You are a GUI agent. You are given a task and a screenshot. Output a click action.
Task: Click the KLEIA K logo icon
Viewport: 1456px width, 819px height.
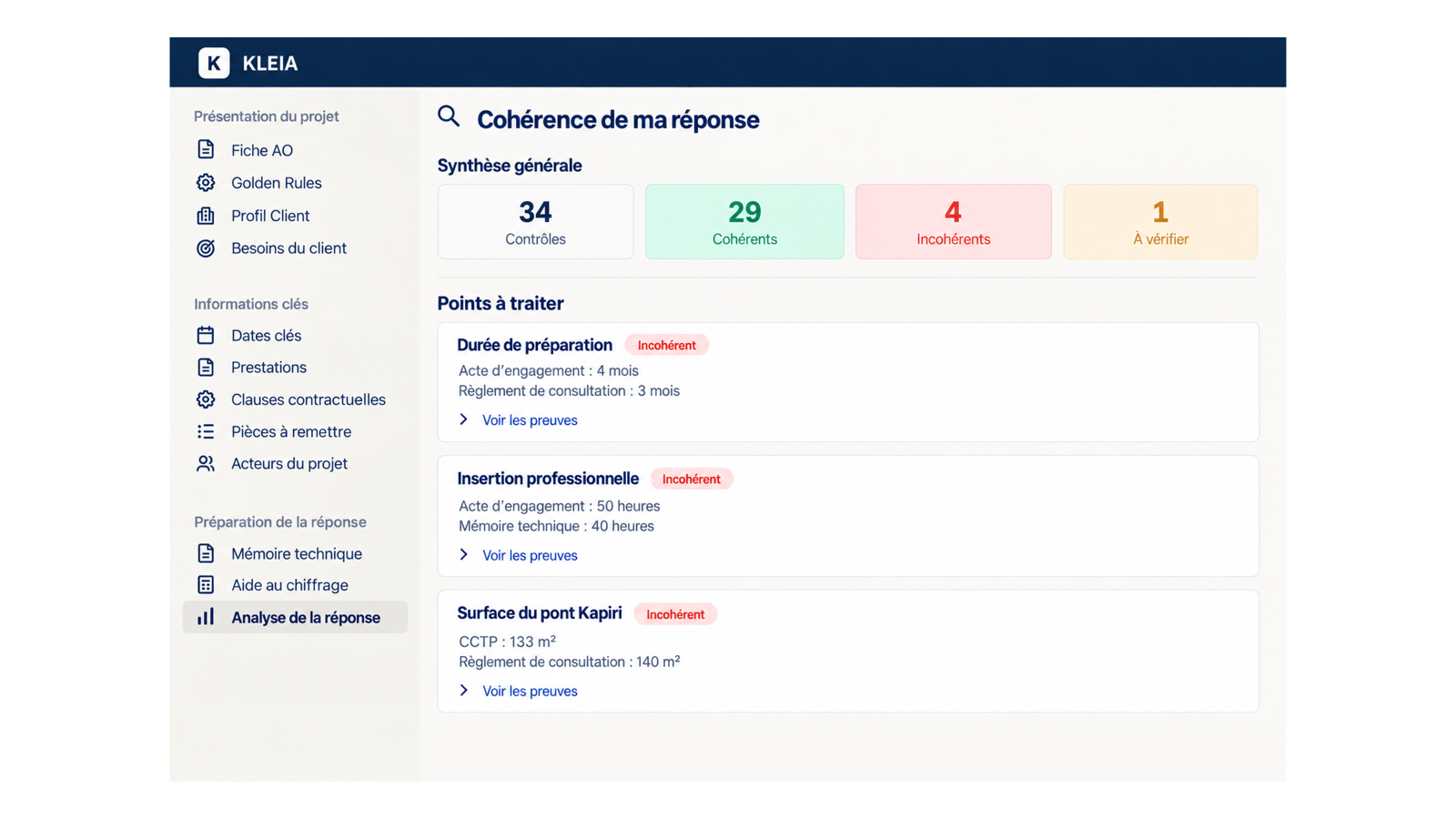[x=214, y=63]
